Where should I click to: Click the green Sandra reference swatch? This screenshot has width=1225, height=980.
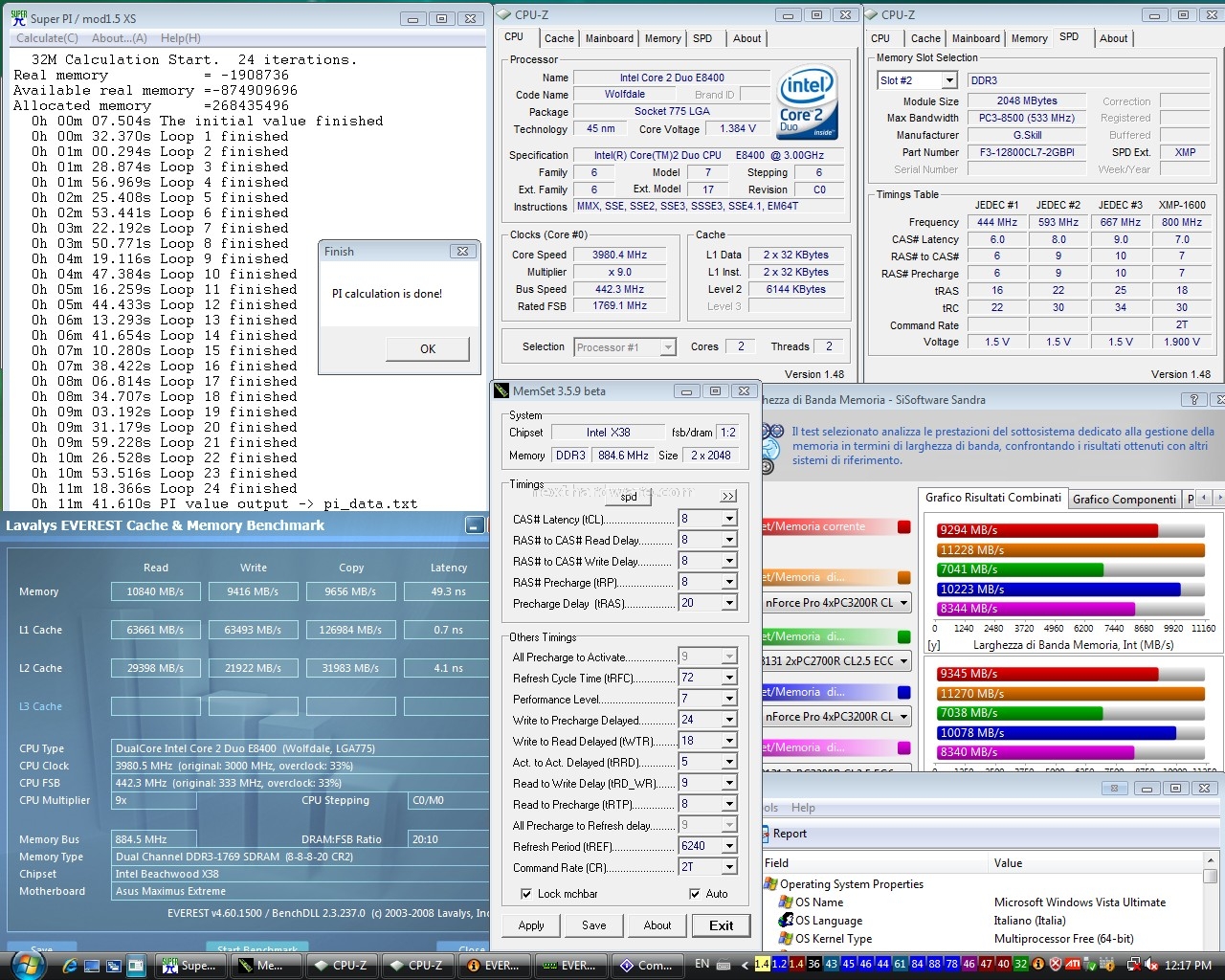[904, 636]
